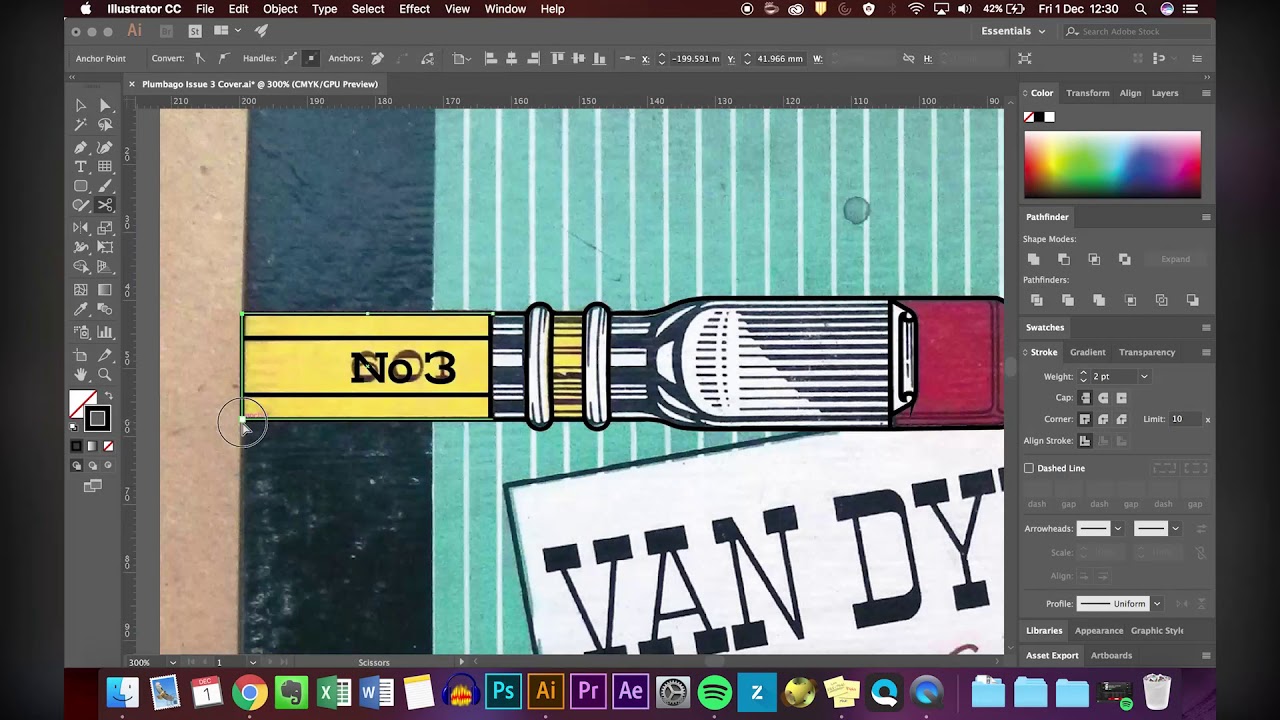Screen dimensions: 1280x720
Task: Click the Search Adobe Stock field
Action: pos(1137,31)
